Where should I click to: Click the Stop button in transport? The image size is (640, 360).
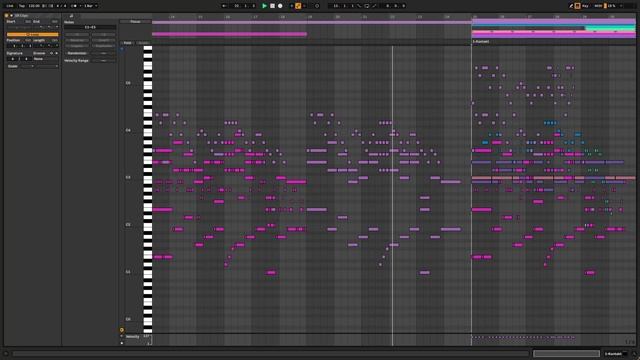[x=272, y=6]
